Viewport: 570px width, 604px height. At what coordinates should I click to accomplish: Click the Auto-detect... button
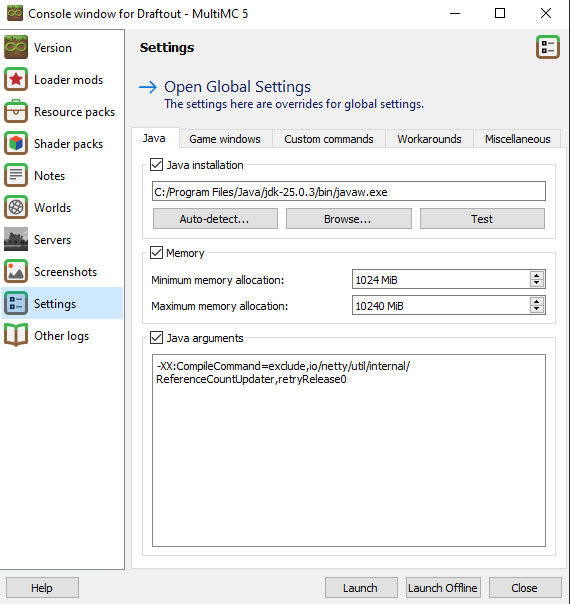(x=215, y=219)
